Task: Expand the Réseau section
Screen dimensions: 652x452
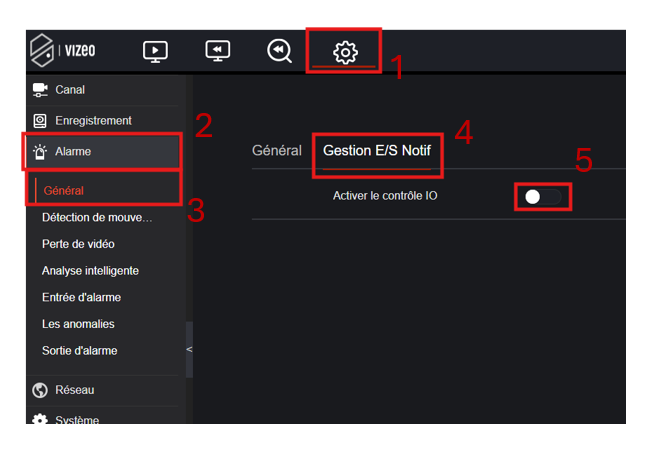Action: point(75,390)
